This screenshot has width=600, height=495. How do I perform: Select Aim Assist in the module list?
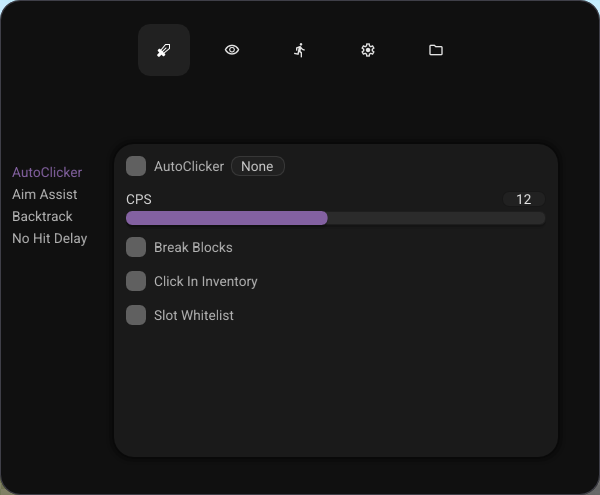click(45, 194)
